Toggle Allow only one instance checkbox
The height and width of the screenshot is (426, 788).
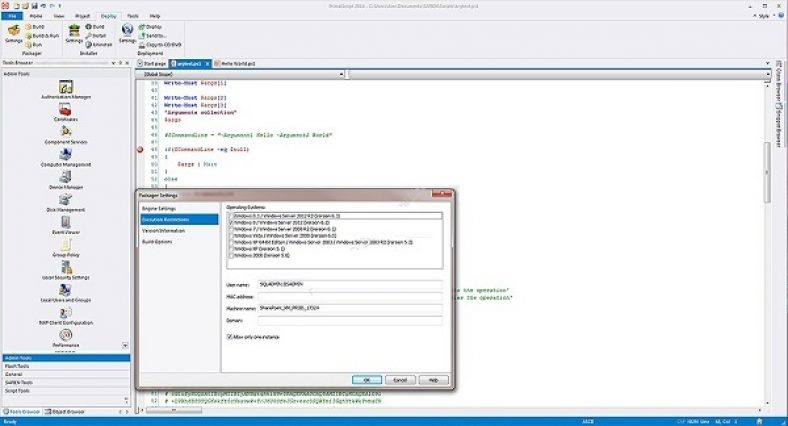(x=230, y=337)
